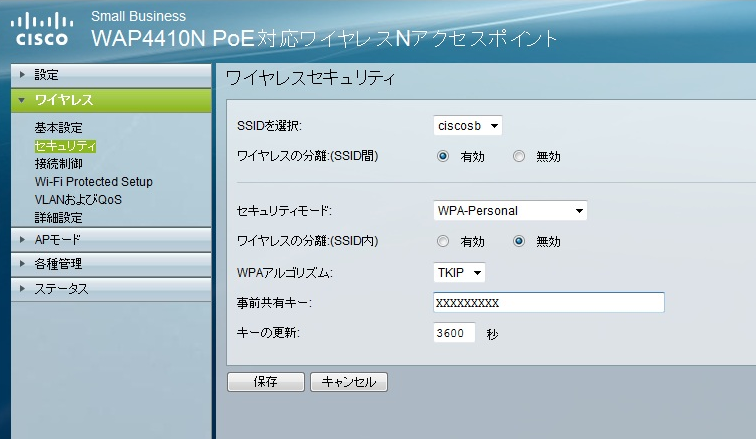Click the キーの更新 label

click(268, 333)
